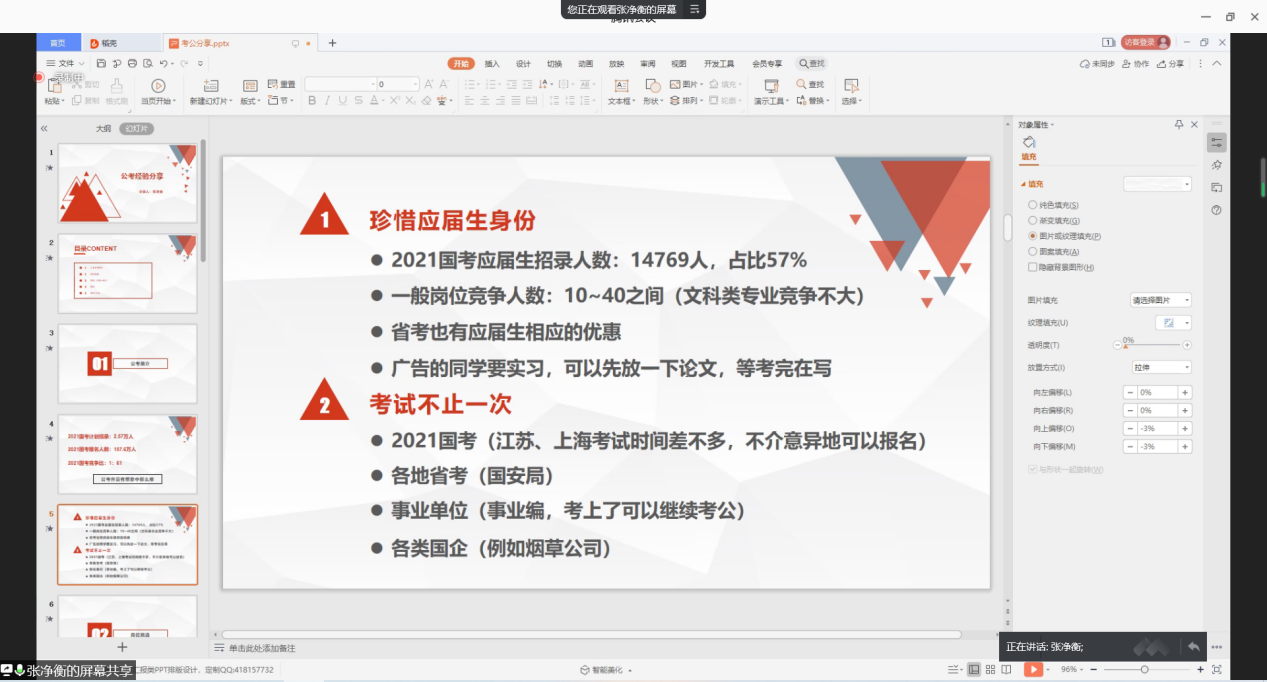The height and width of the screenshot is (682, 1267).
Task: Select the 纯色填充 radio option
Action: click(x=1033, y=205)
